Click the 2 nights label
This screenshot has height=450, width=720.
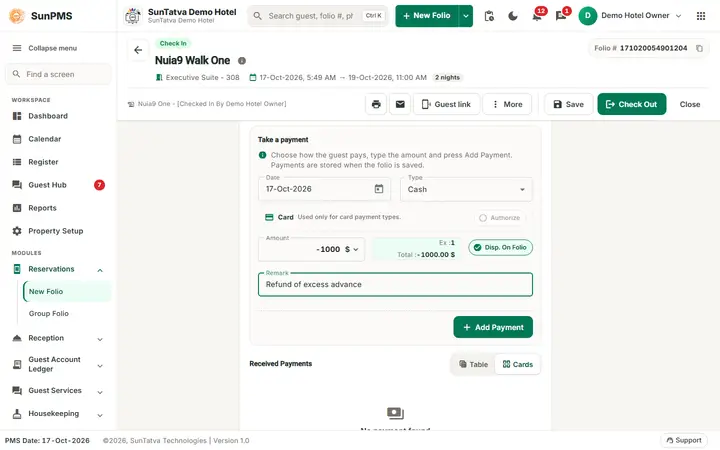point(447,78)
